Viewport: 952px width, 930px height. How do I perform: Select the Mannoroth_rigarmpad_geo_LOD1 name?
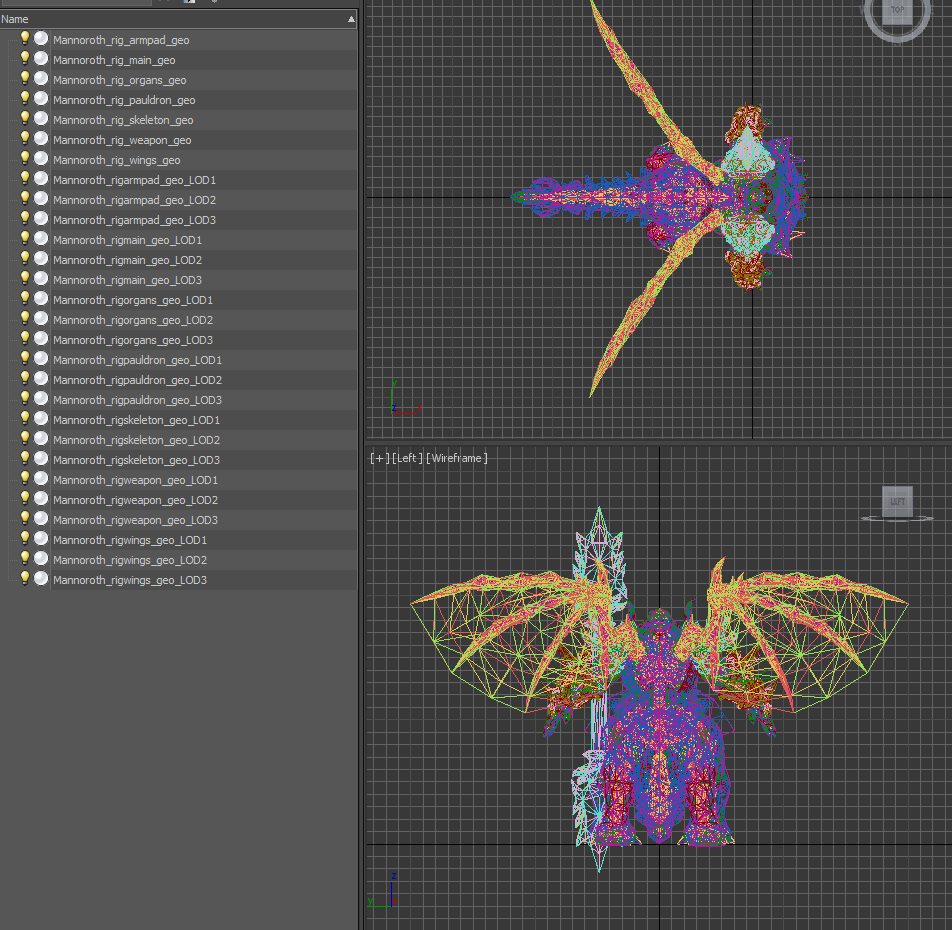click(134, 180)
